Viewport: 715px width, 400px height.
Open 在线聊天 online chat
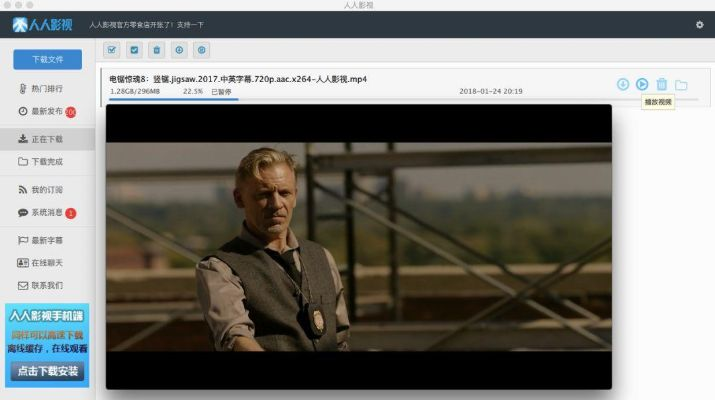click(47, 263)
